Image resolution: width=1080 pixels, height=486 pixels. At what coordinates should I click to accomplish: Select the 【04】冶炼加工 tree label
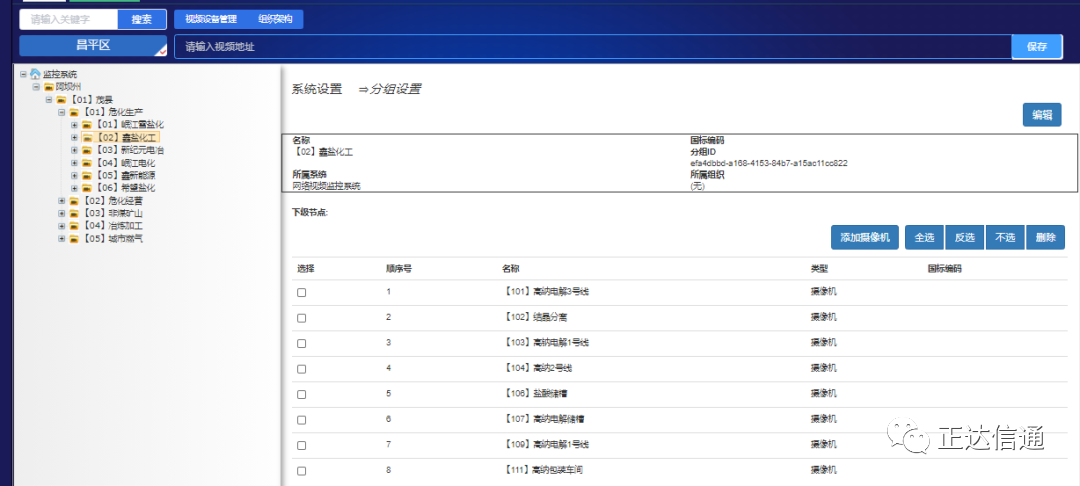112,226
